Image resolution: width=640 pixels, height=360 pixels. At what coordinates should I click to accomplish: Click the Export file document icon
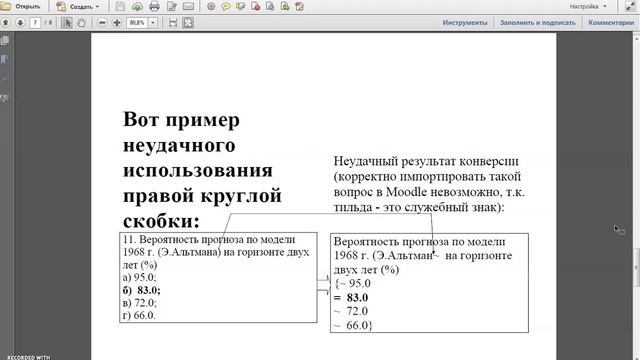point(270,7)
